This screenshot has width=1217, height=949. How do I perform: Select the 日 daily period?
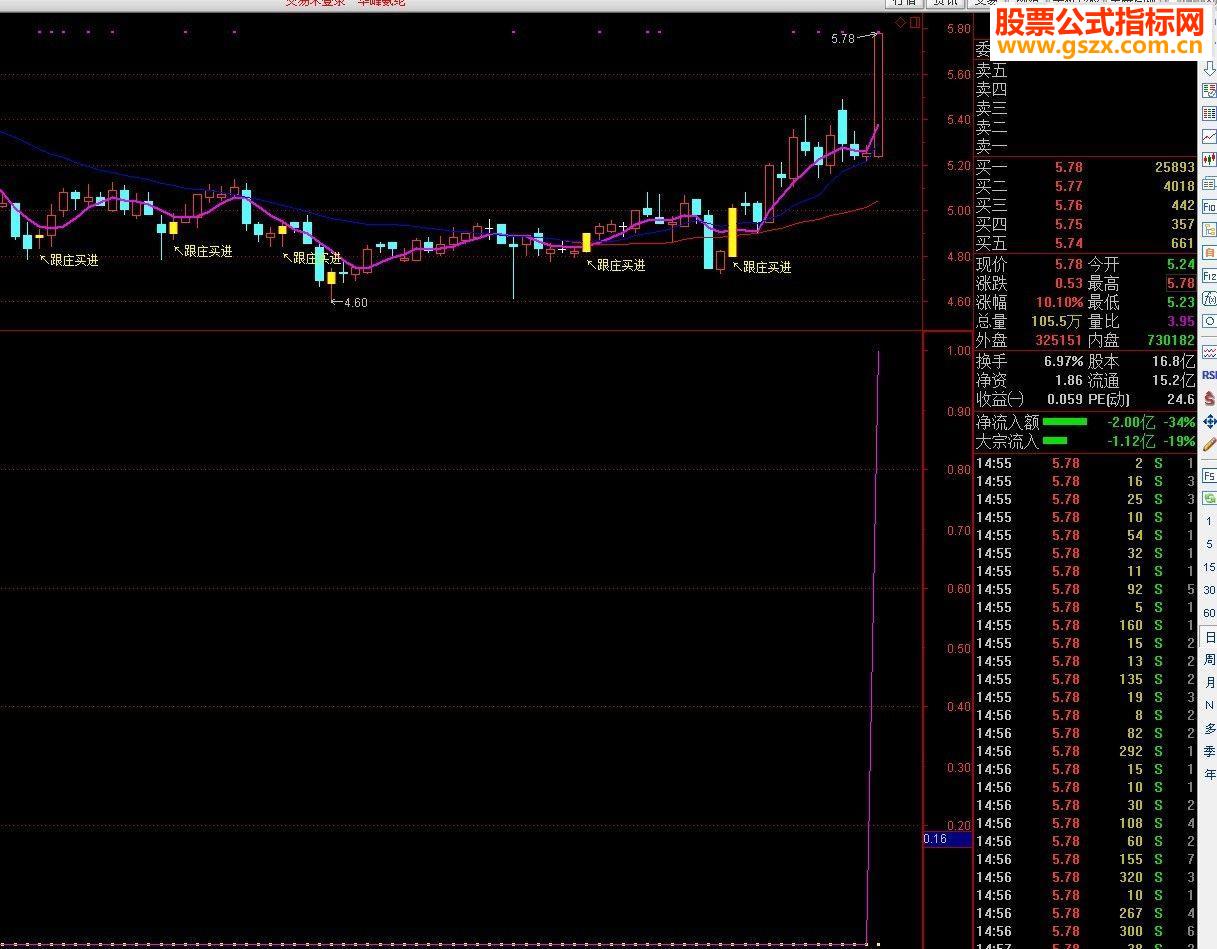pos(1209,637)
